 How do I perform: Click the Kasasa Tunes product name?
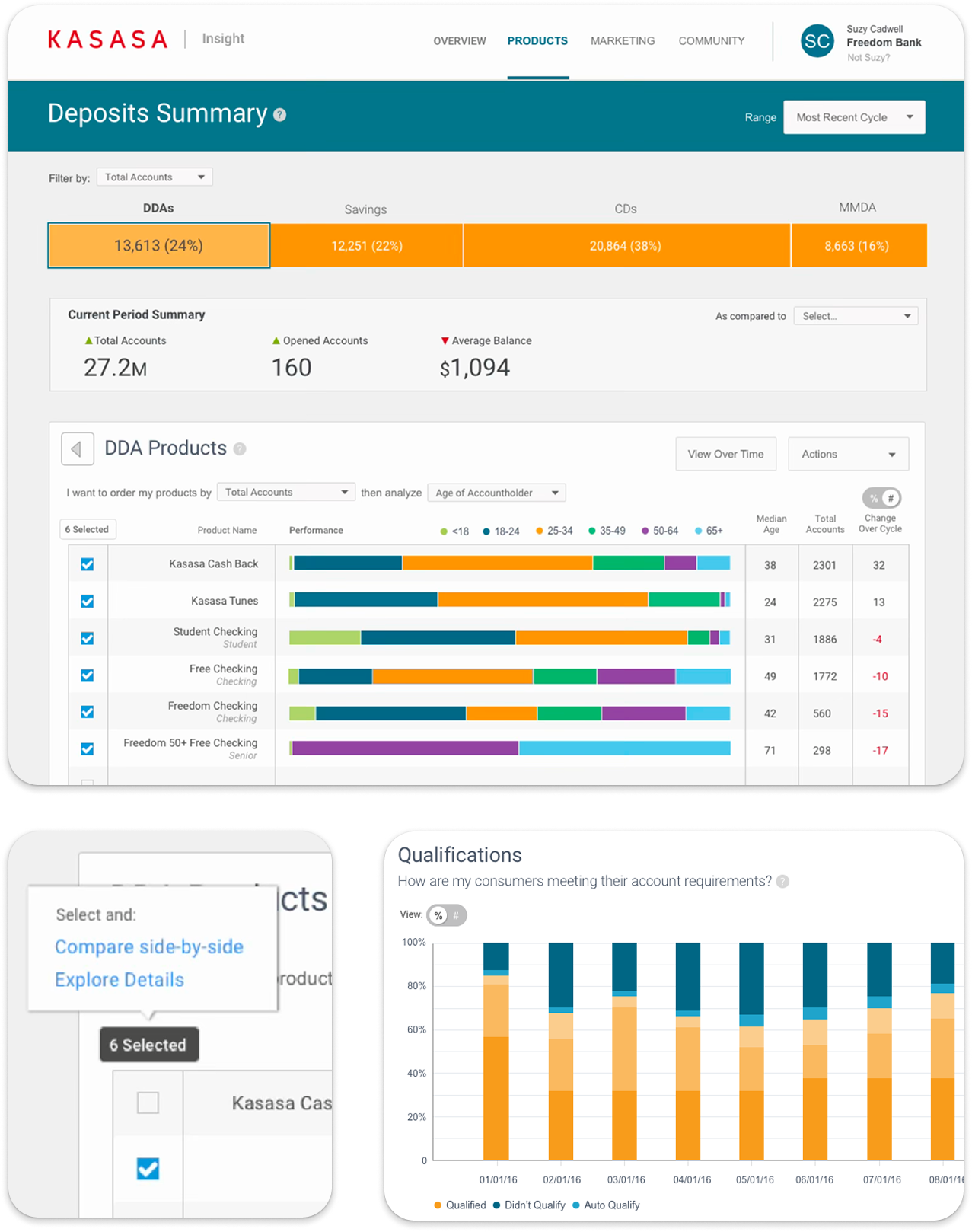225,602
